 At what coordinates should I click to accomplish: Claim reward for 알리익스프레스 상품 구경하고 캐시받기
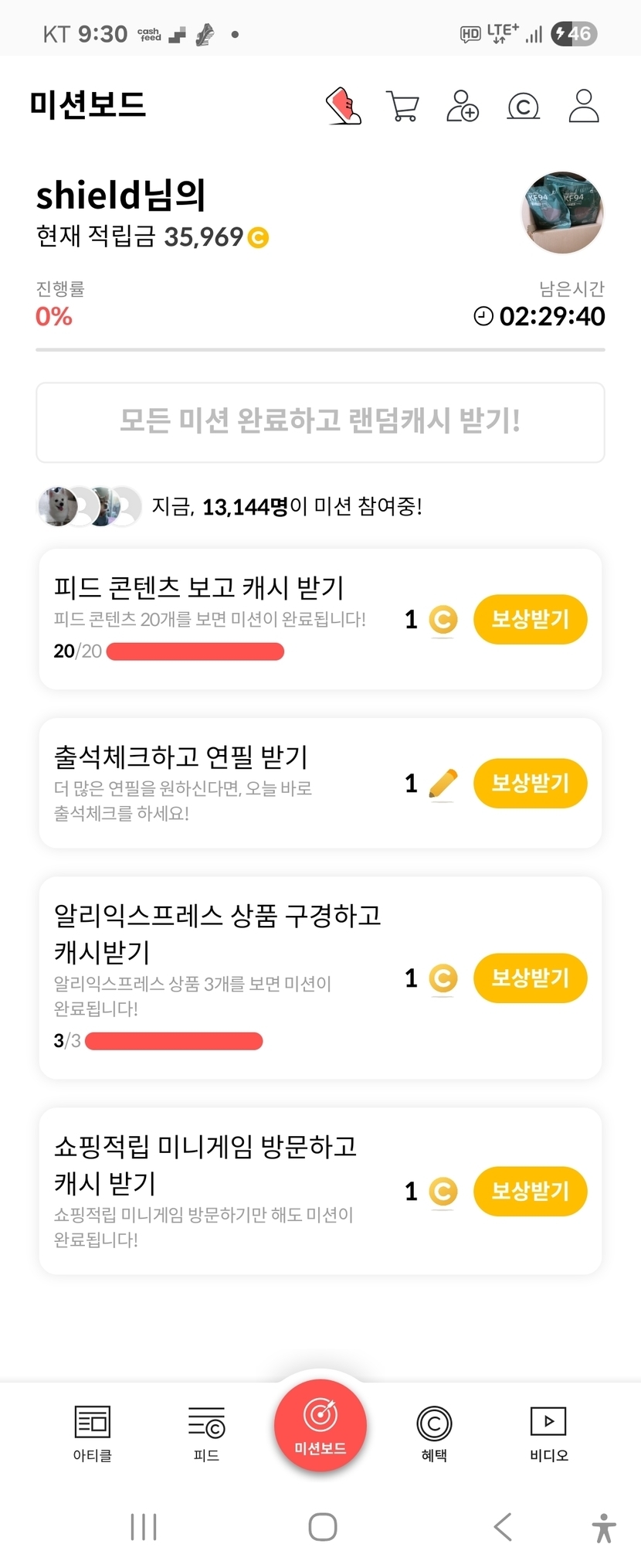(530, 978)
